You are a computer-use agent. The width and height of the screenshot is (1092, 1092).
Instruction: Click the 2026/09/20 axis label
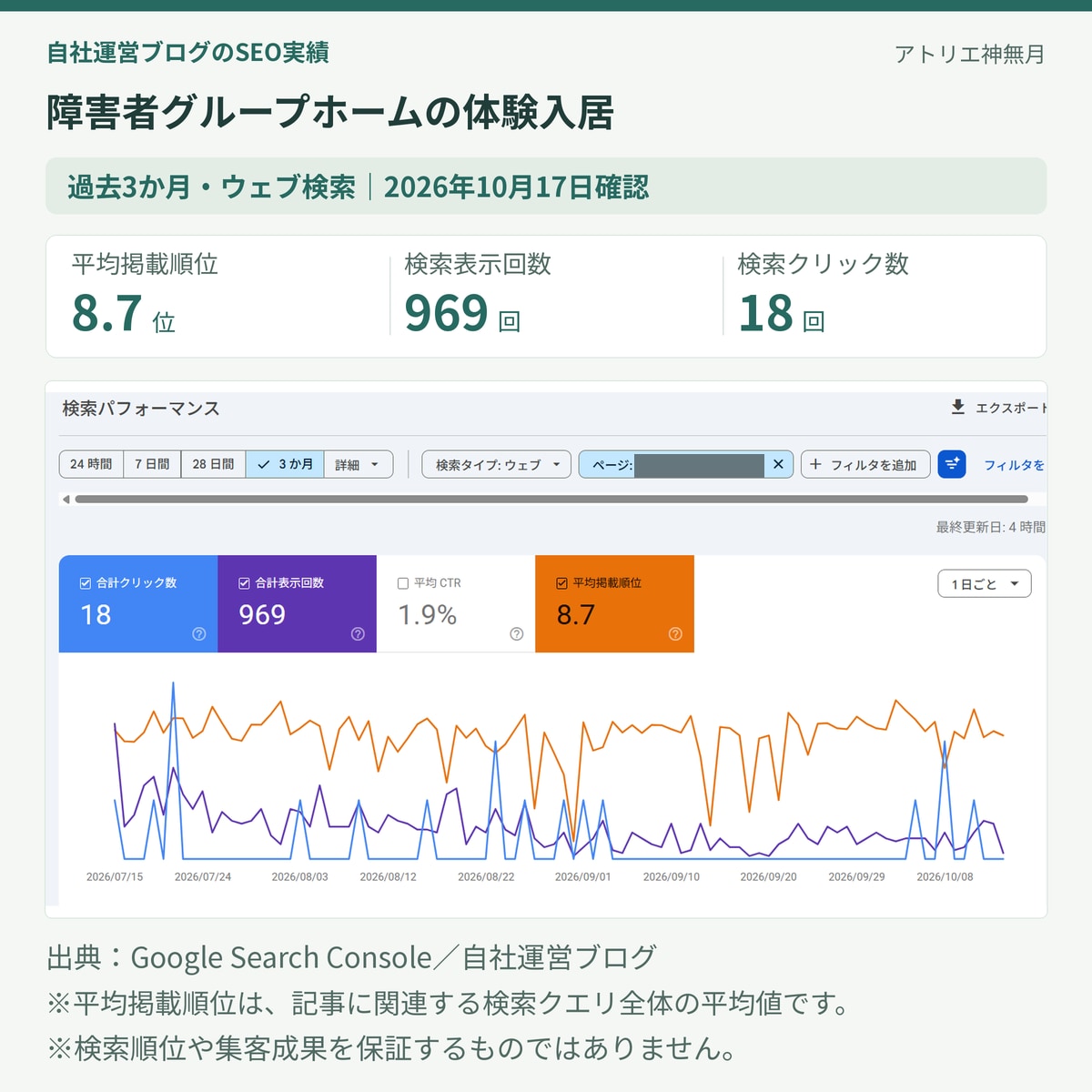[x=768, y=877]
